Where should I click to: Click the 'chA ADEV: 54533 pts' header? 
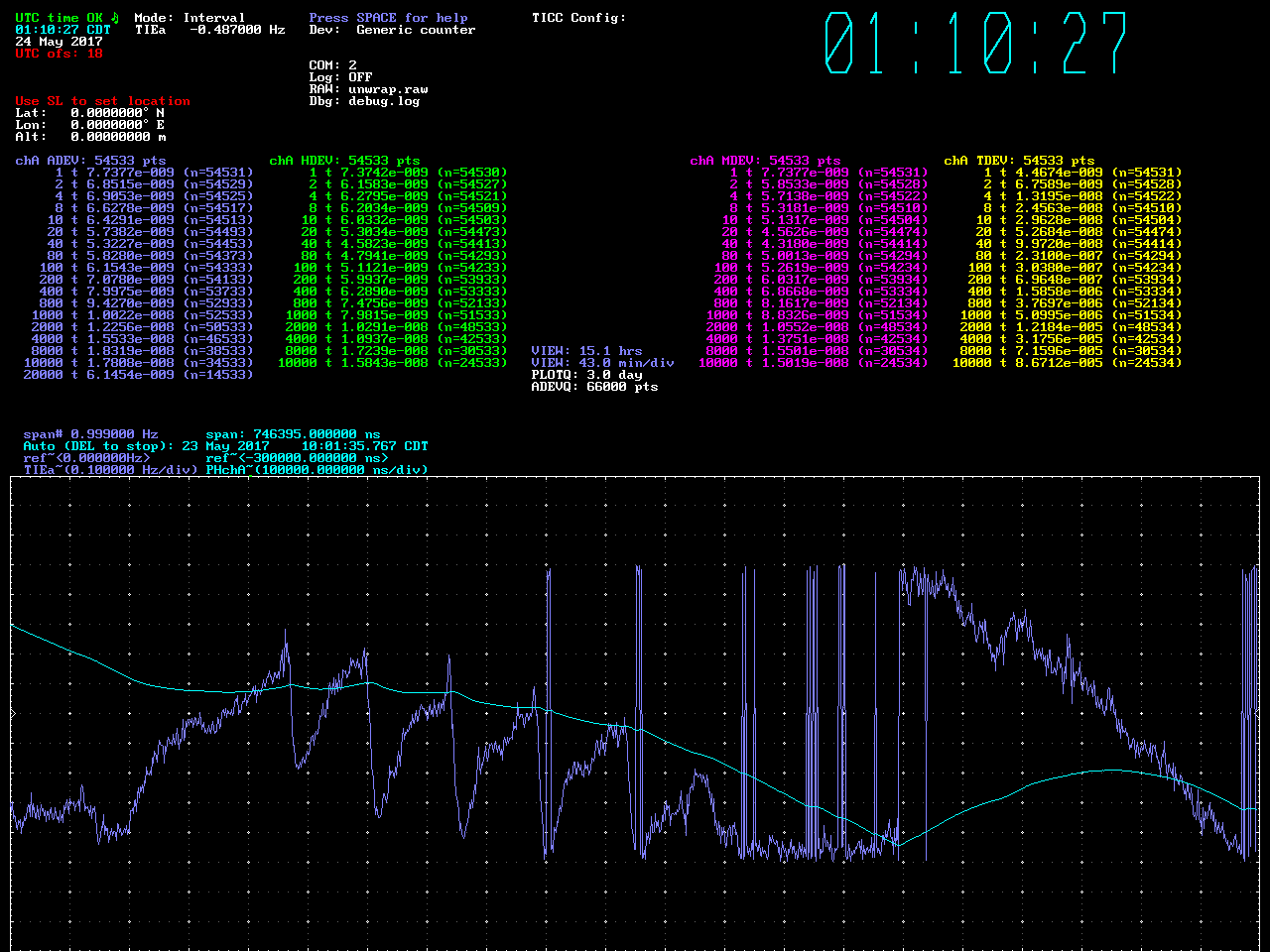pos(90,161)
